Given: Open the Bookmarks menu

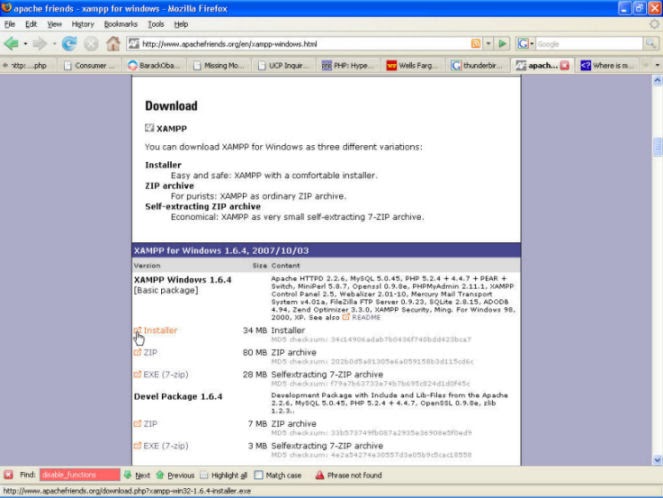Looking at the screenshot, I should click(x=121, y=24).
